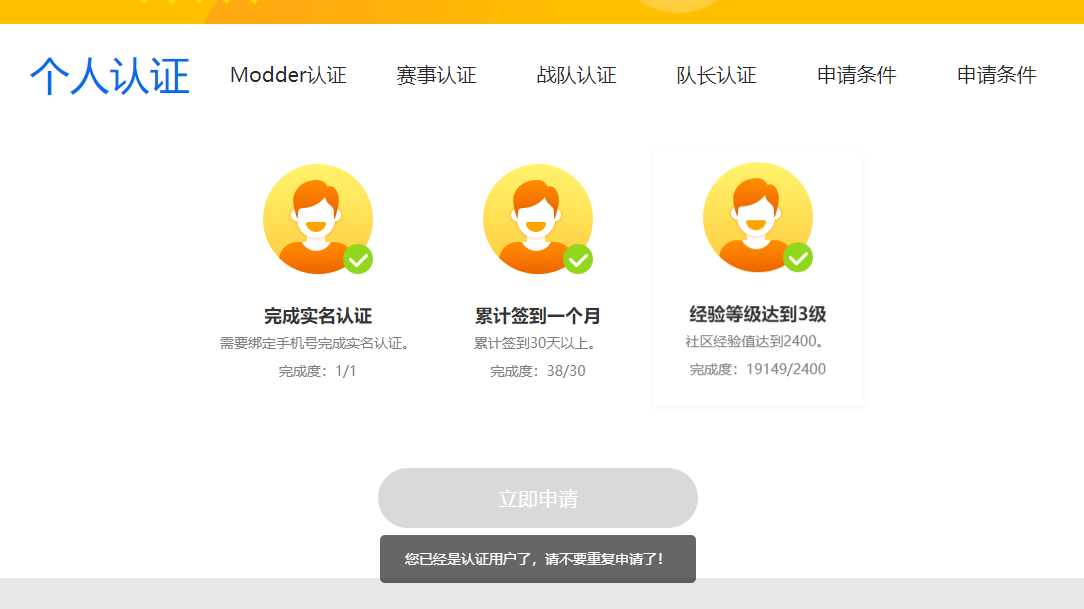This screenshot has height=609, width=1084.
Task: Switch to the 个人认证 tab
Action: point(110,76)
